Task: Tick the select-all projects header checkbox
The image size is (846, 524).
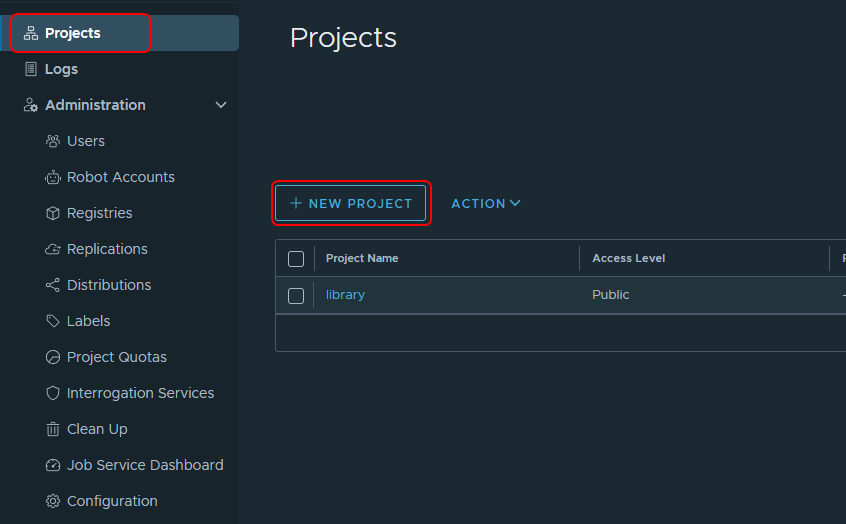Action: (x=296, y=259)
